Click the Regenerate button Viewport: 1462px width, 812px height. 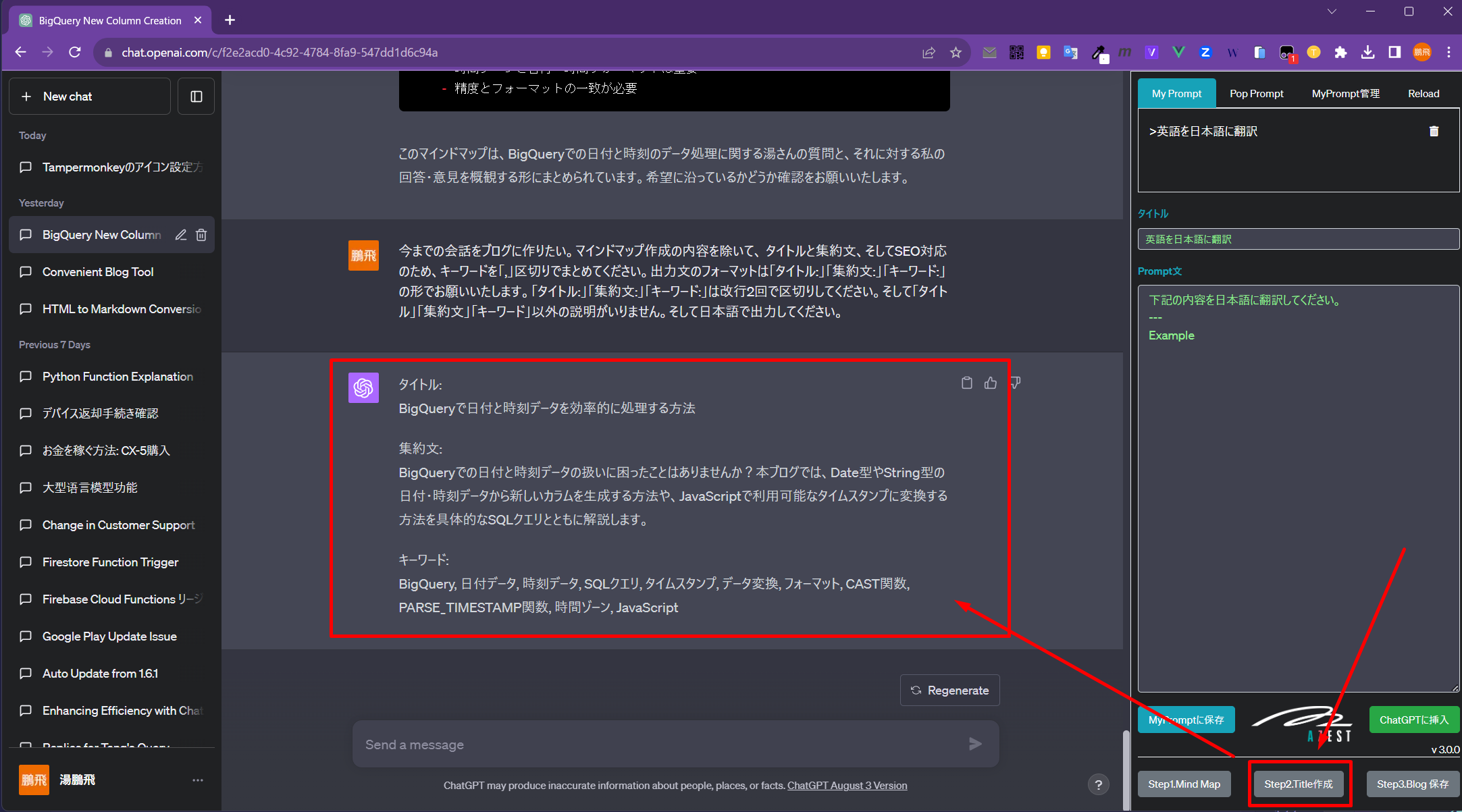[x=949, y=691]
